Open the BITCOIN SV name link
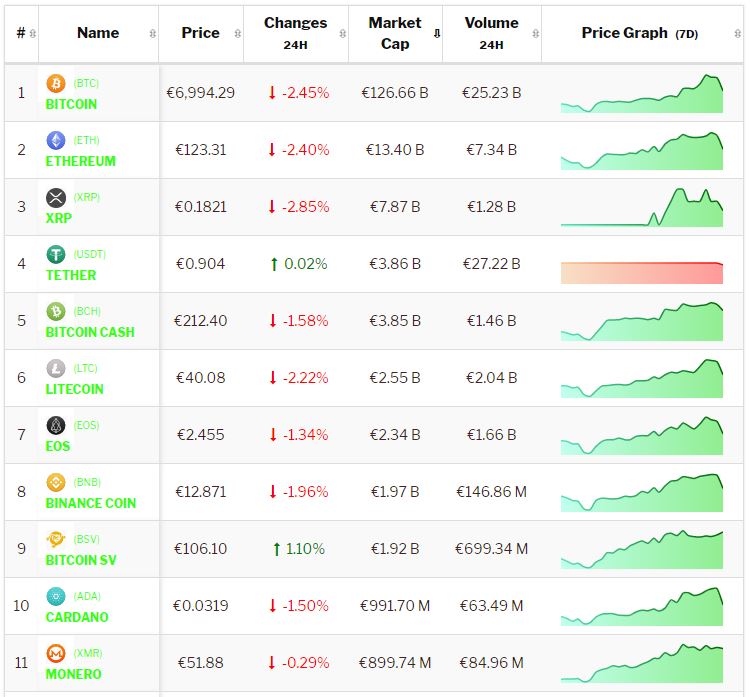Screen dimensions: 750x697 point(81,560)
